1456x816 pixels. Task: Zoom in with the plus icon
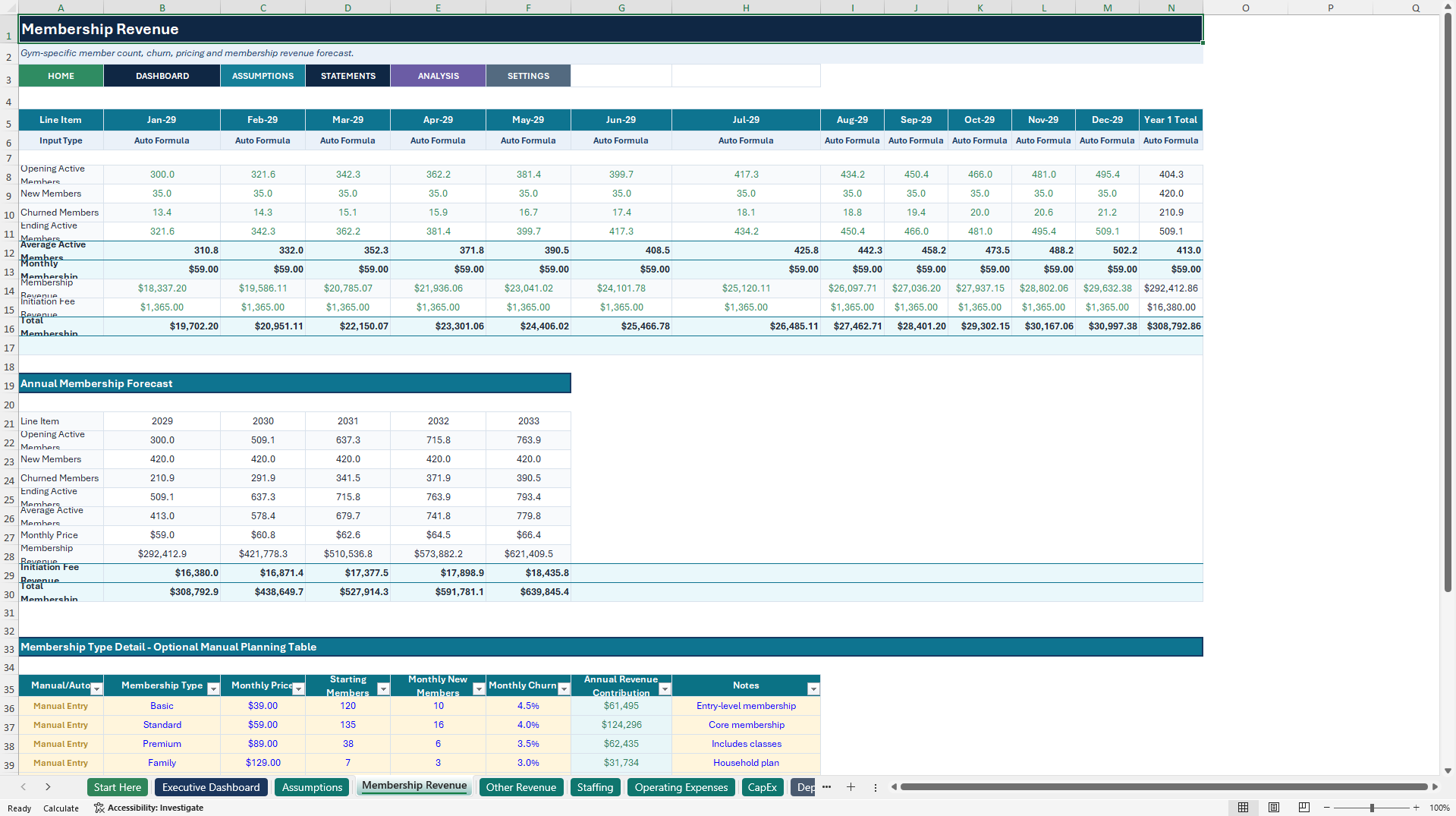[x=1416, y=808]
